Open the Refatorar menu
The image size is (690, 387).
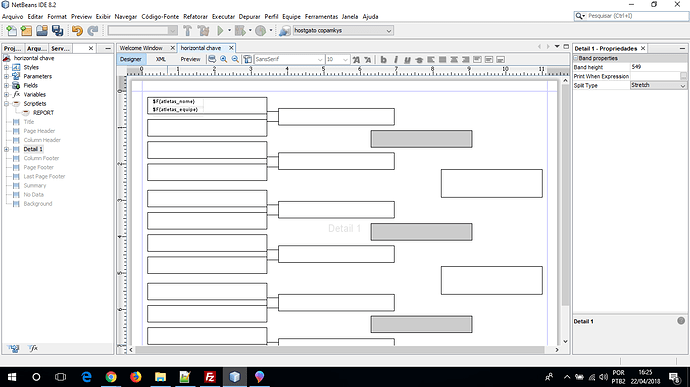pos(195,17)
